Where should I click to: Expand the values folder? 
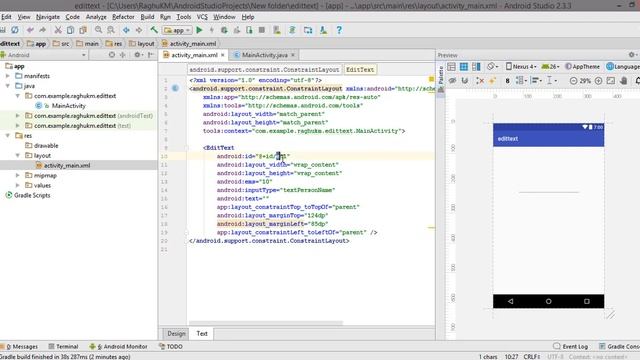pos(18,185)
